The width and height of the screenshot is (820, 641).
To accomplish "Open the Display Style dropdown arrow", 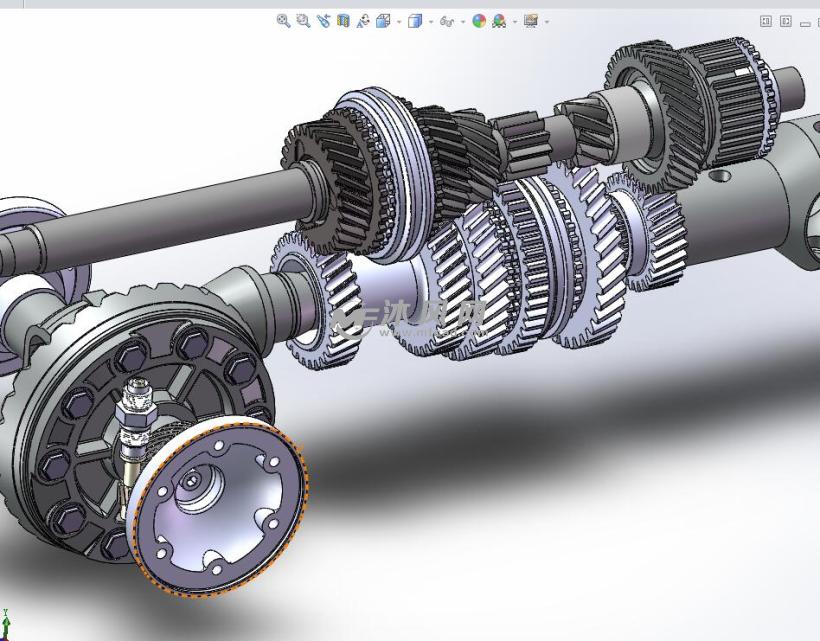I will (431, 22).
